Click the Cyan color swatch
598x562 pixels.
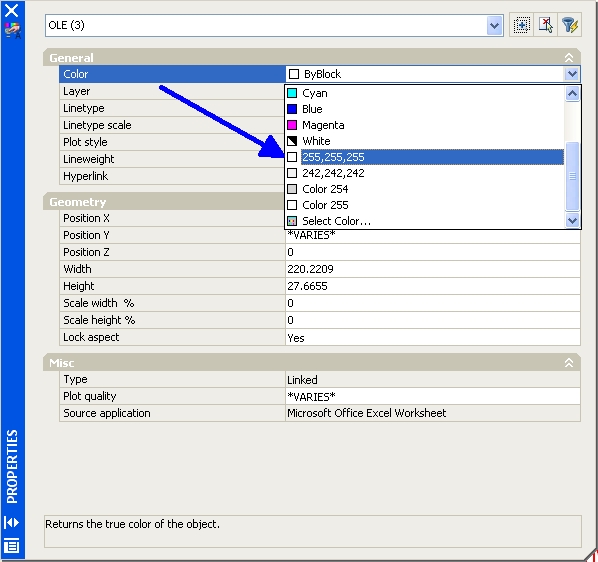click(292, 93)
